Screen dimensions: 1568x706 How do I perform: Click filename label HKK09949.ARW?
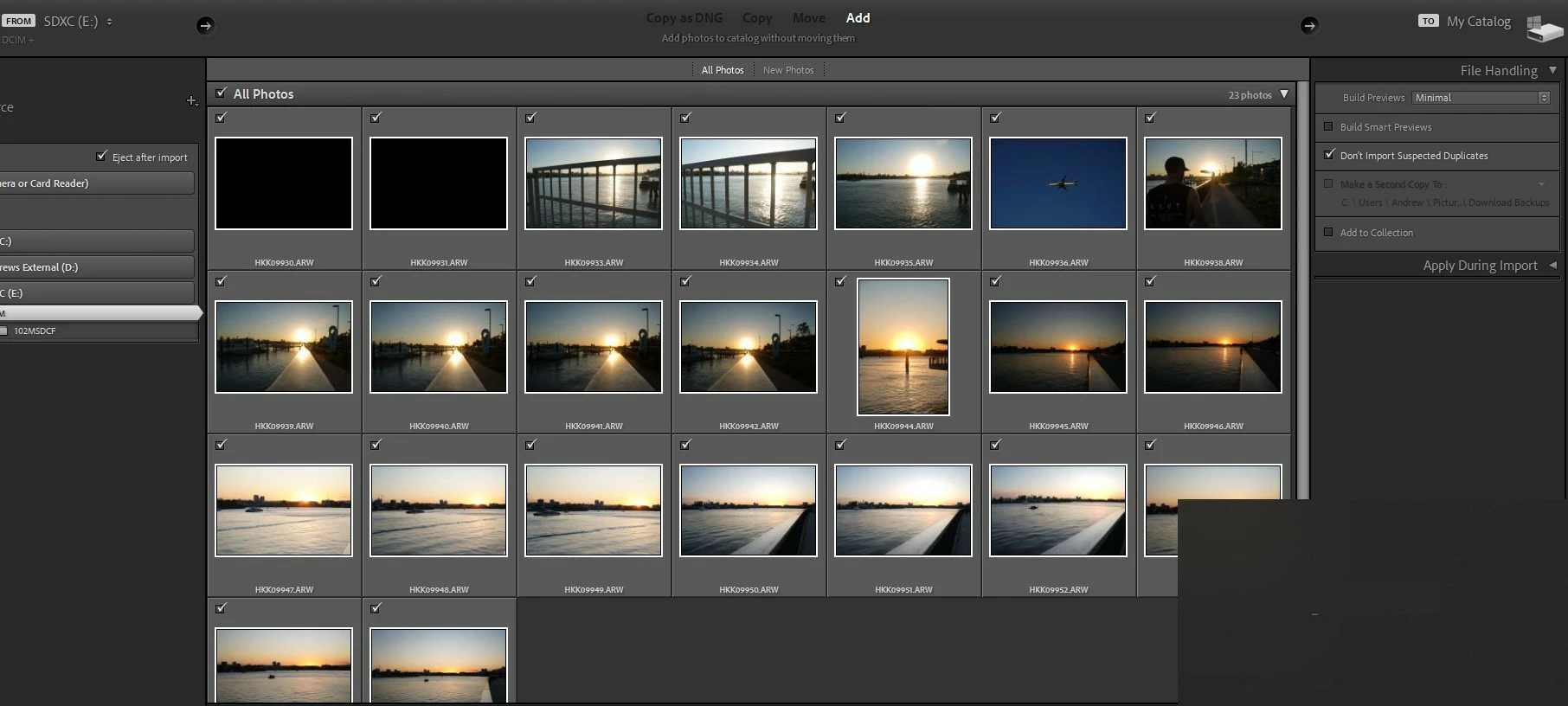(594, 589)
